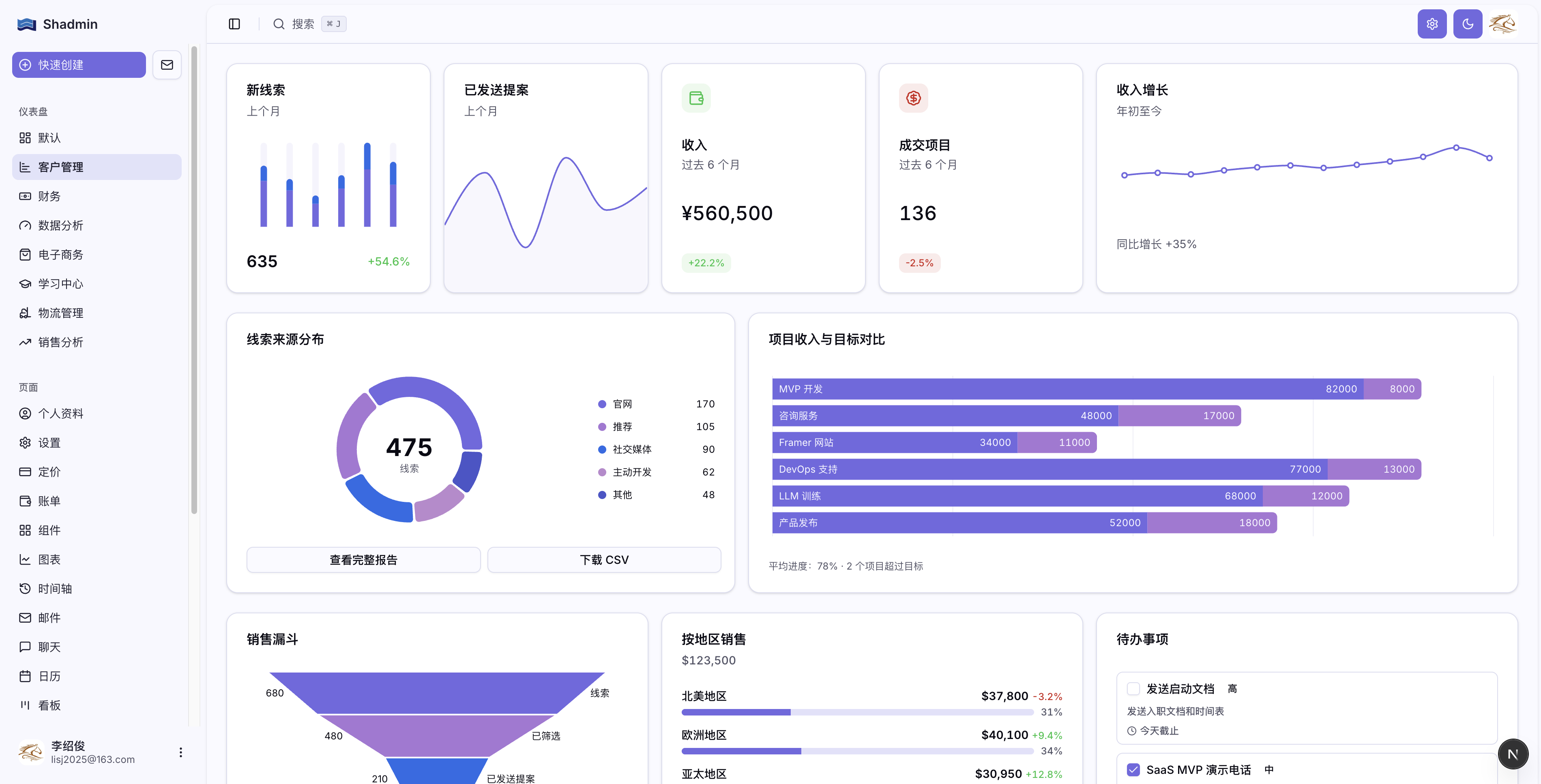1541x784 pixels.
Task: Focus the 搜索 search field
Action: [x=303, y=24]
